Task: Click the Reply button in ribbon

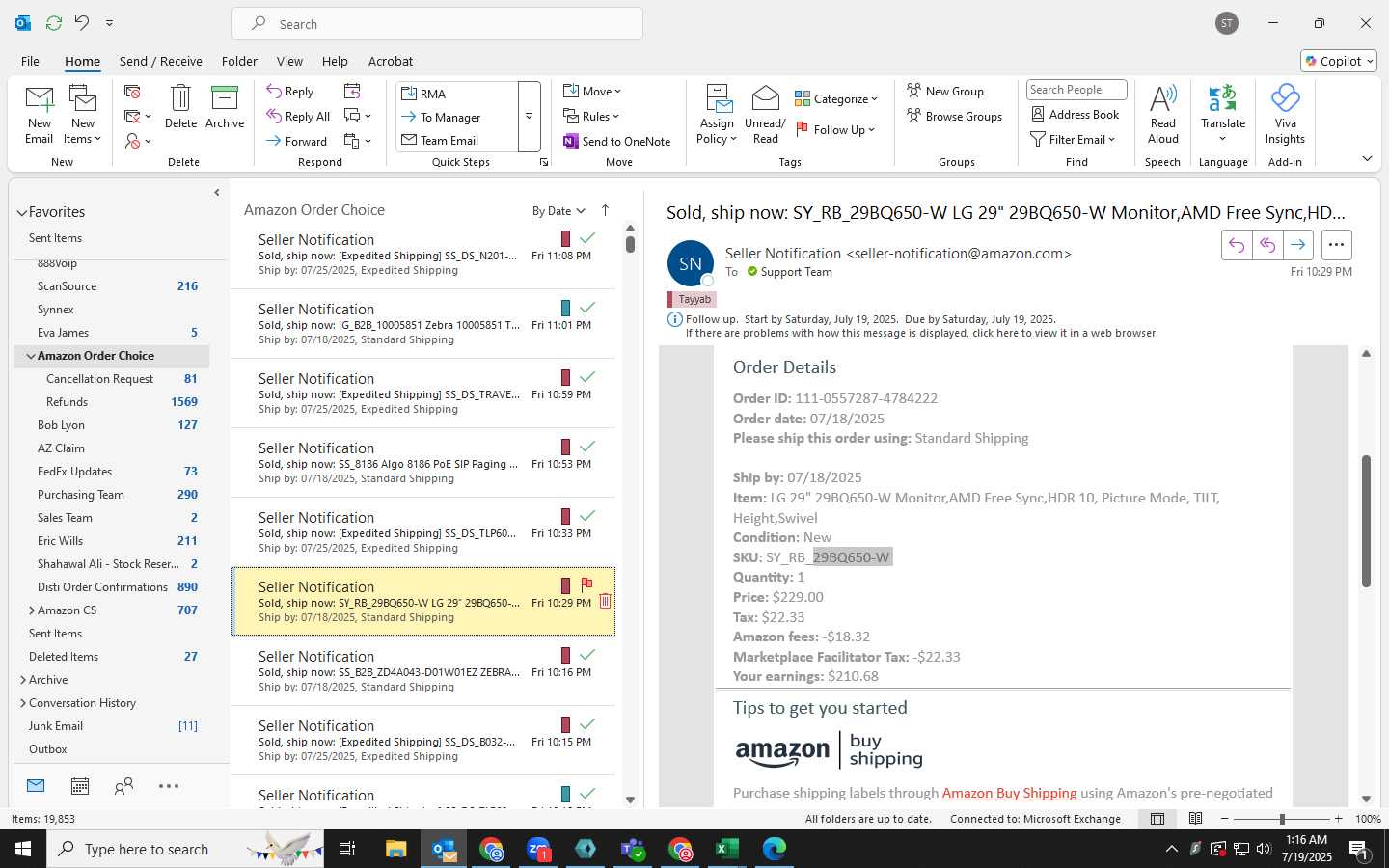Action: click(x=290, y=91)
